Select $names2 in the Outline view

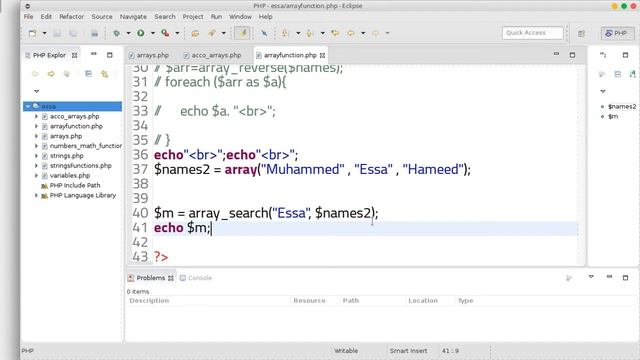[x=622, y=107]
